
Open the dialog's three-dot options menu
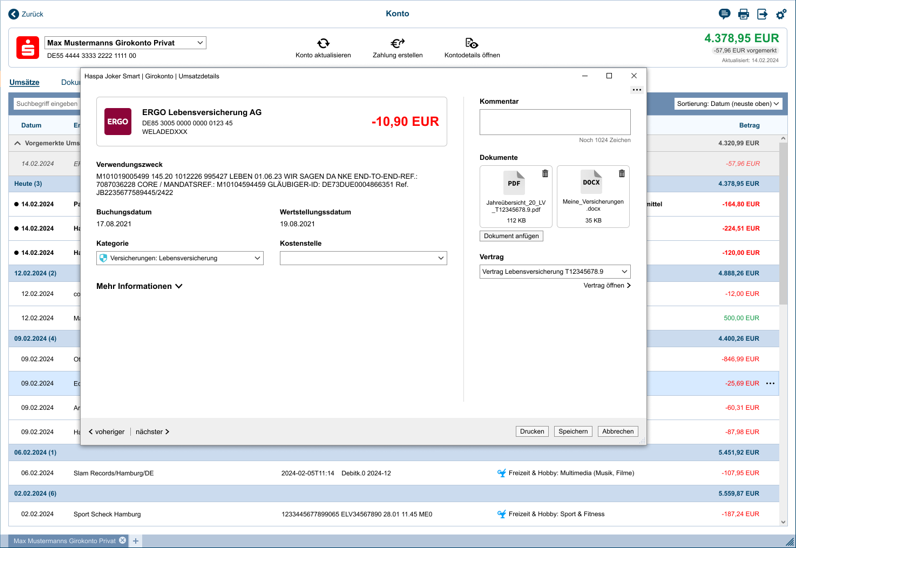637,89
